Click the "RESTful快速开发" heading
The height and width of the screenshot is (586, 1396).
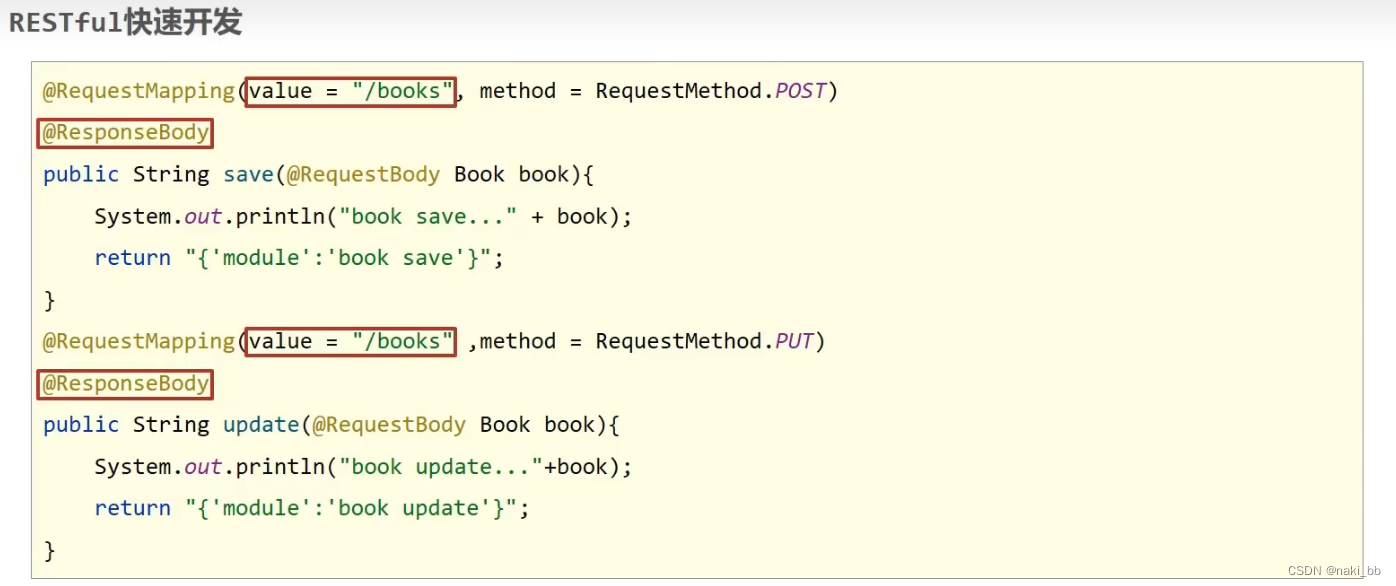pos(125,23)
